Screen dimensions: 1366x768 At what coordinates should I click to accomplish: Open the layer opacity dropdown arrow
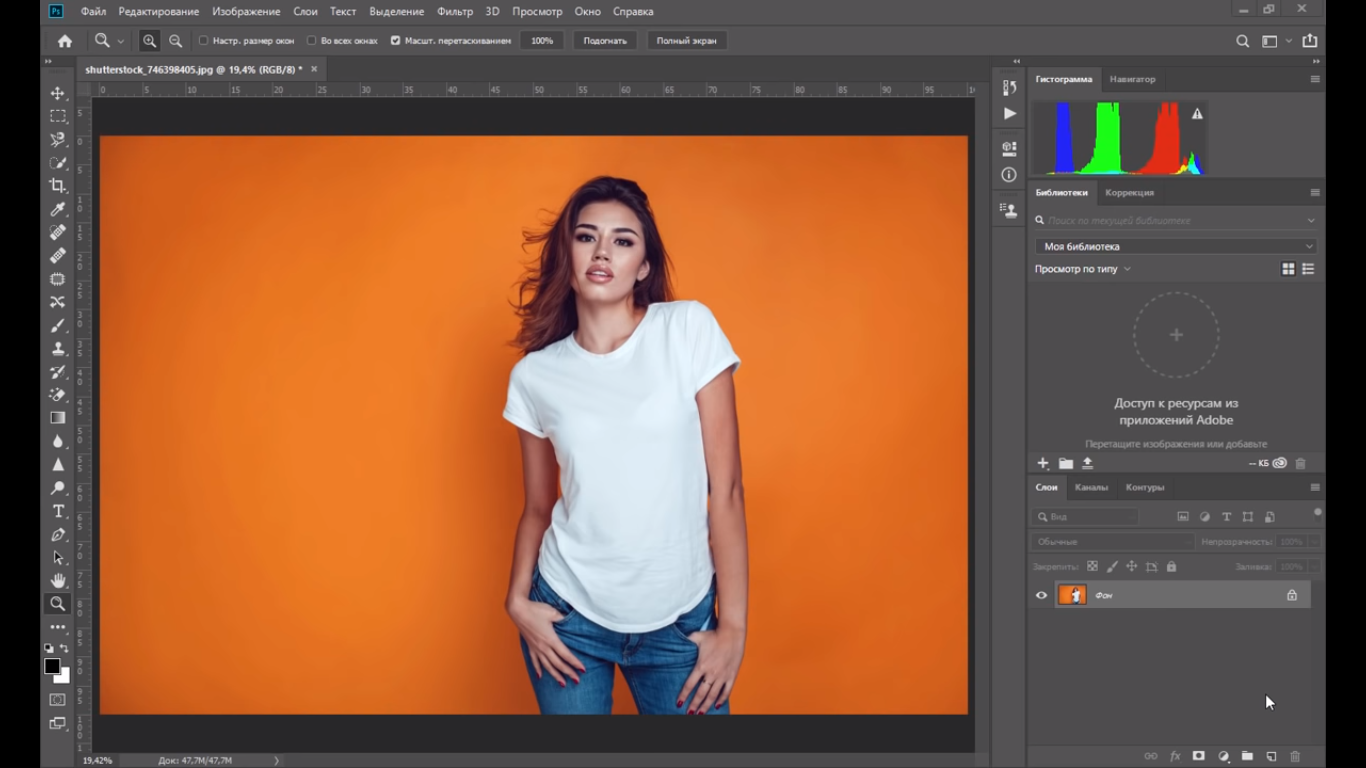click(1314, 541)
